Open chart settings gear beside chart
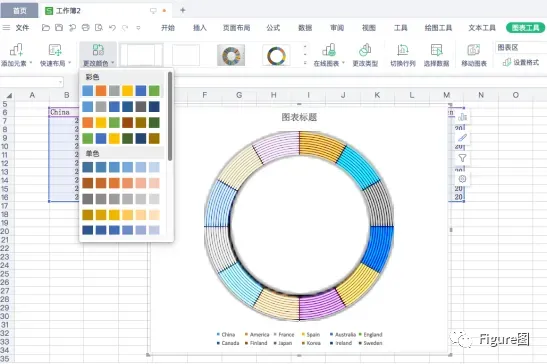This screenshot has width=547, height=364. pos(462,179)
